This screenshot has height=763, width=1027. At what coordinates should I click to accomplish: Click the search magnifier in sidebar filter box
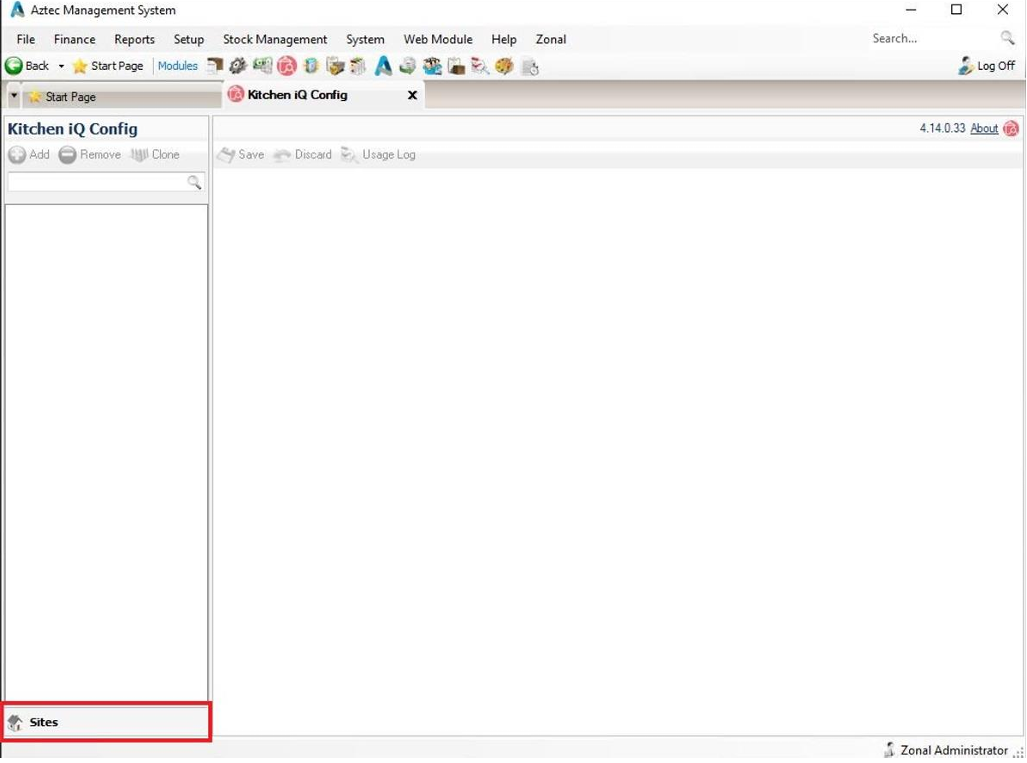pyautogui.click(x=194, y=182)
